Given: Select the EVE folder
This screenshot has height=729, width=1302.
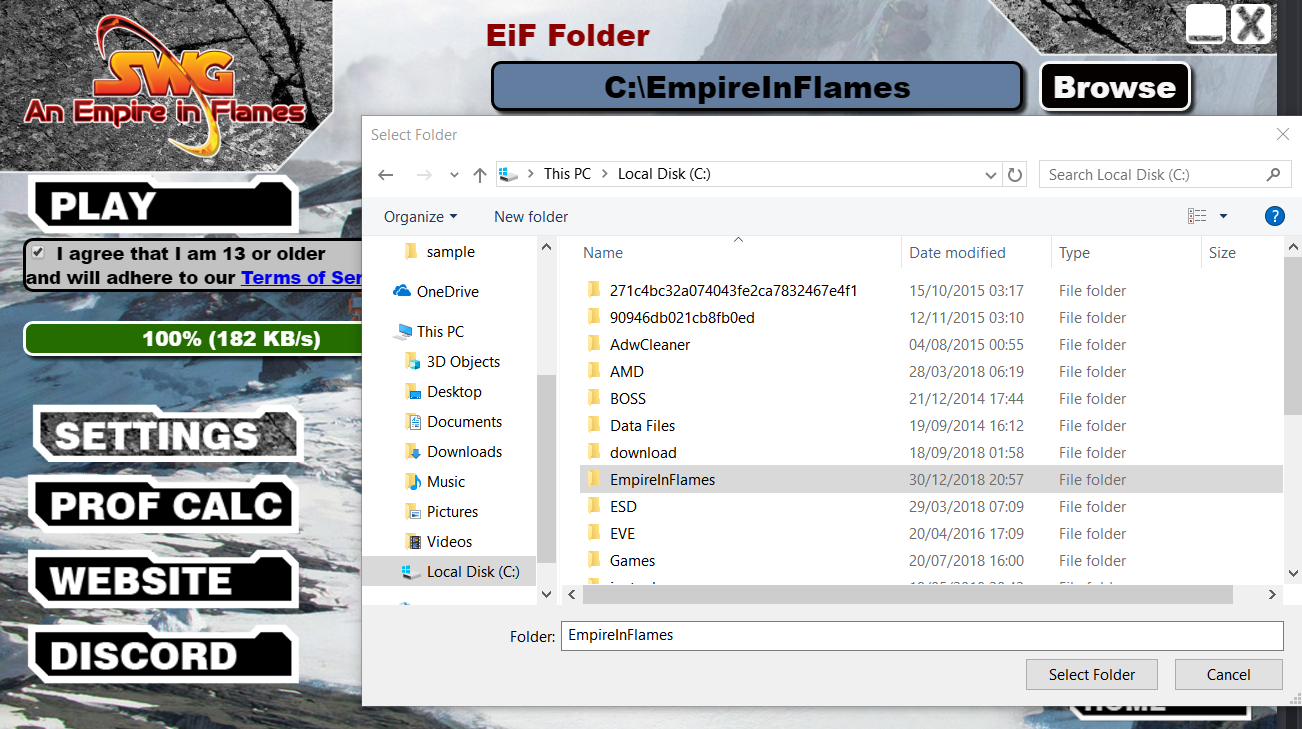Looking at the screenshot, I should (930, 534).
